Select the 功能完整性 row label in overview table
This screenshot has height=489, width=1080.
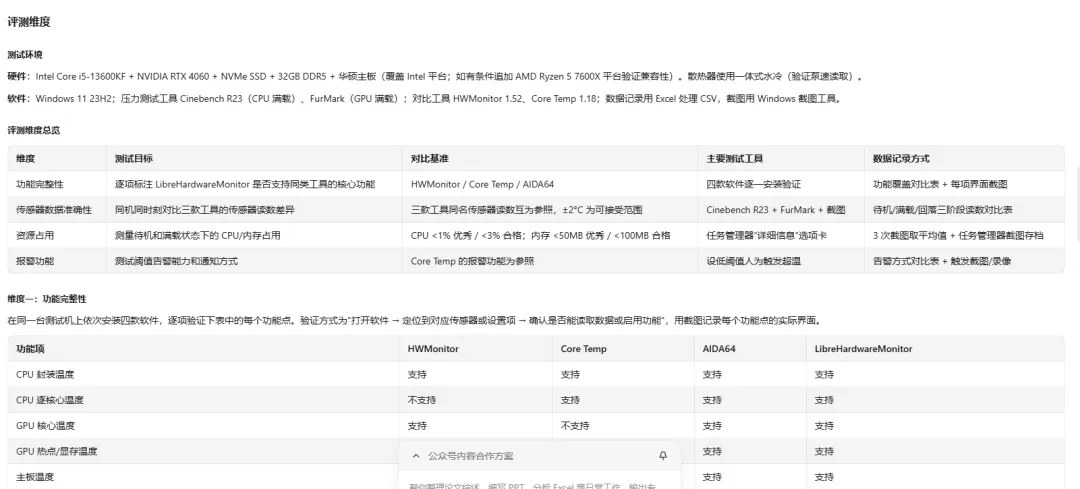40,184
